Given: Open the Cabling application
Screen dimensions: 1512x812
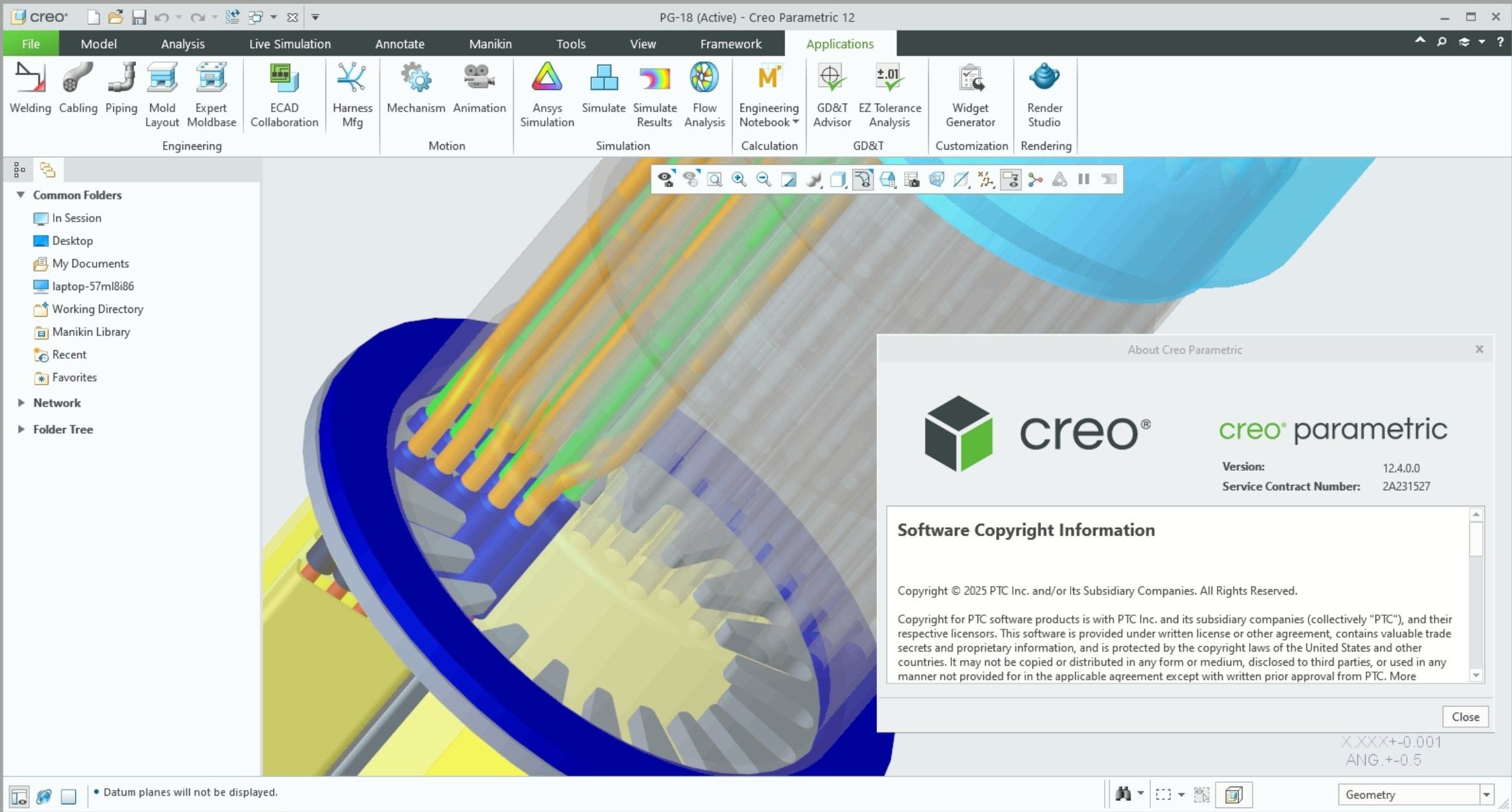Looking at the screenshot, I should 78,91.
